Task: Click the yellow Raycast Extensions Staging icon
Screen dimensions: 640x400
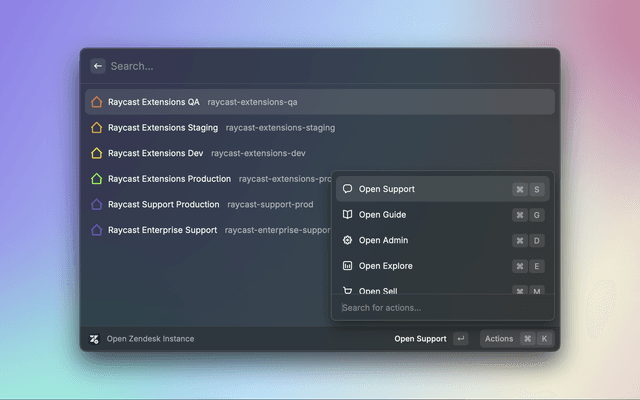Action: click(96, 128)
